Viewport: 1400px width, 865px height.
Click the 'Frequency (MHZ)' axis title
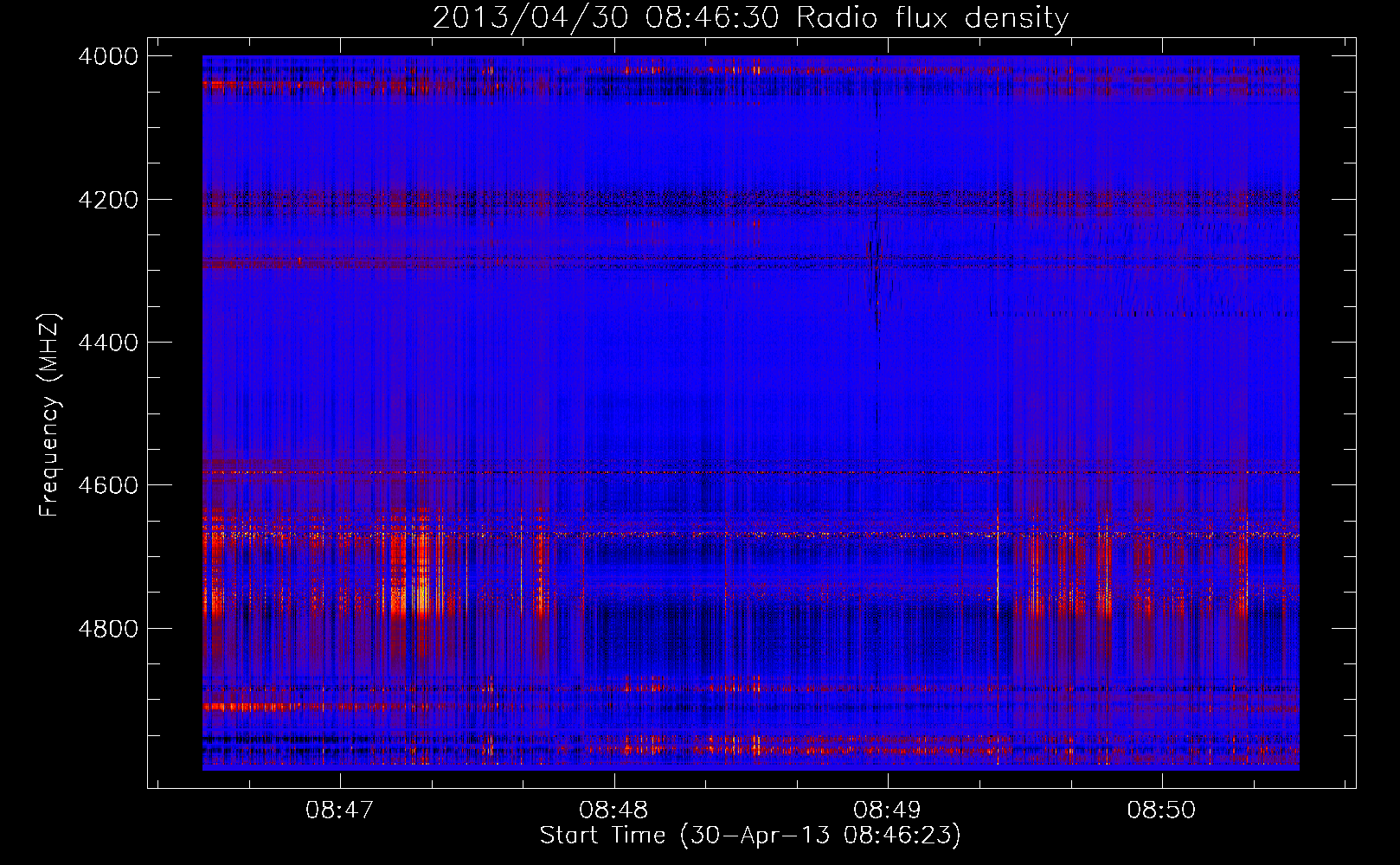[50, 415]
